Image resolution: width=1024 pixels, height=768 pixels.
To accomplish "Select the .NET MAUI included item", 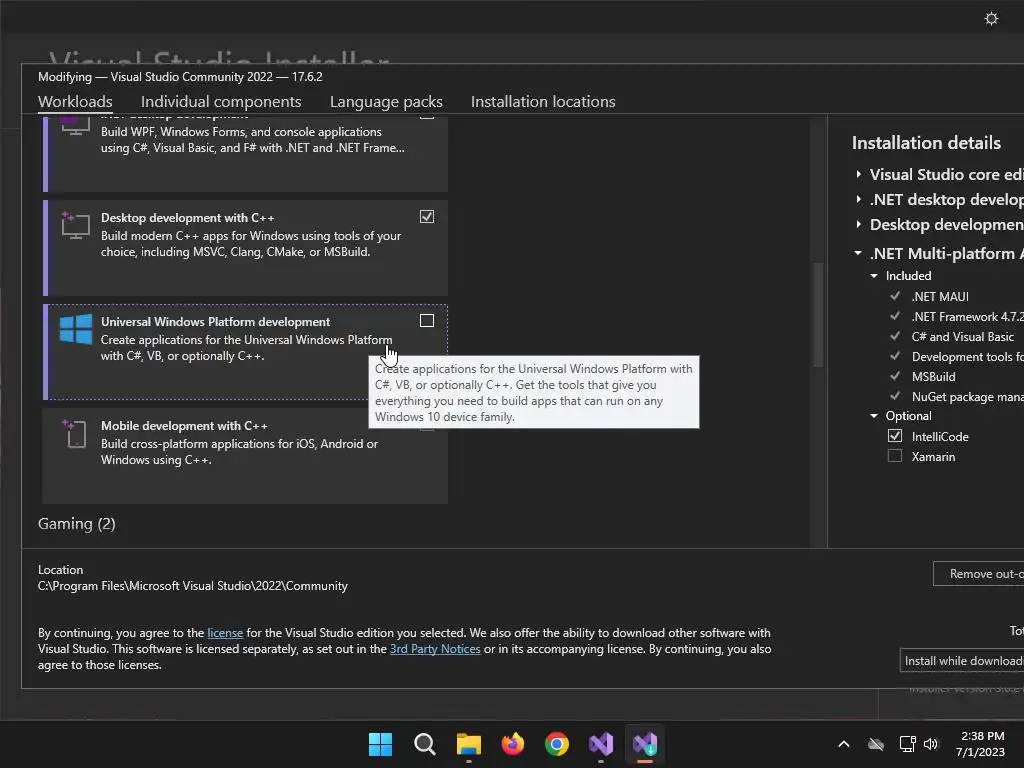I will click(940, 296).
